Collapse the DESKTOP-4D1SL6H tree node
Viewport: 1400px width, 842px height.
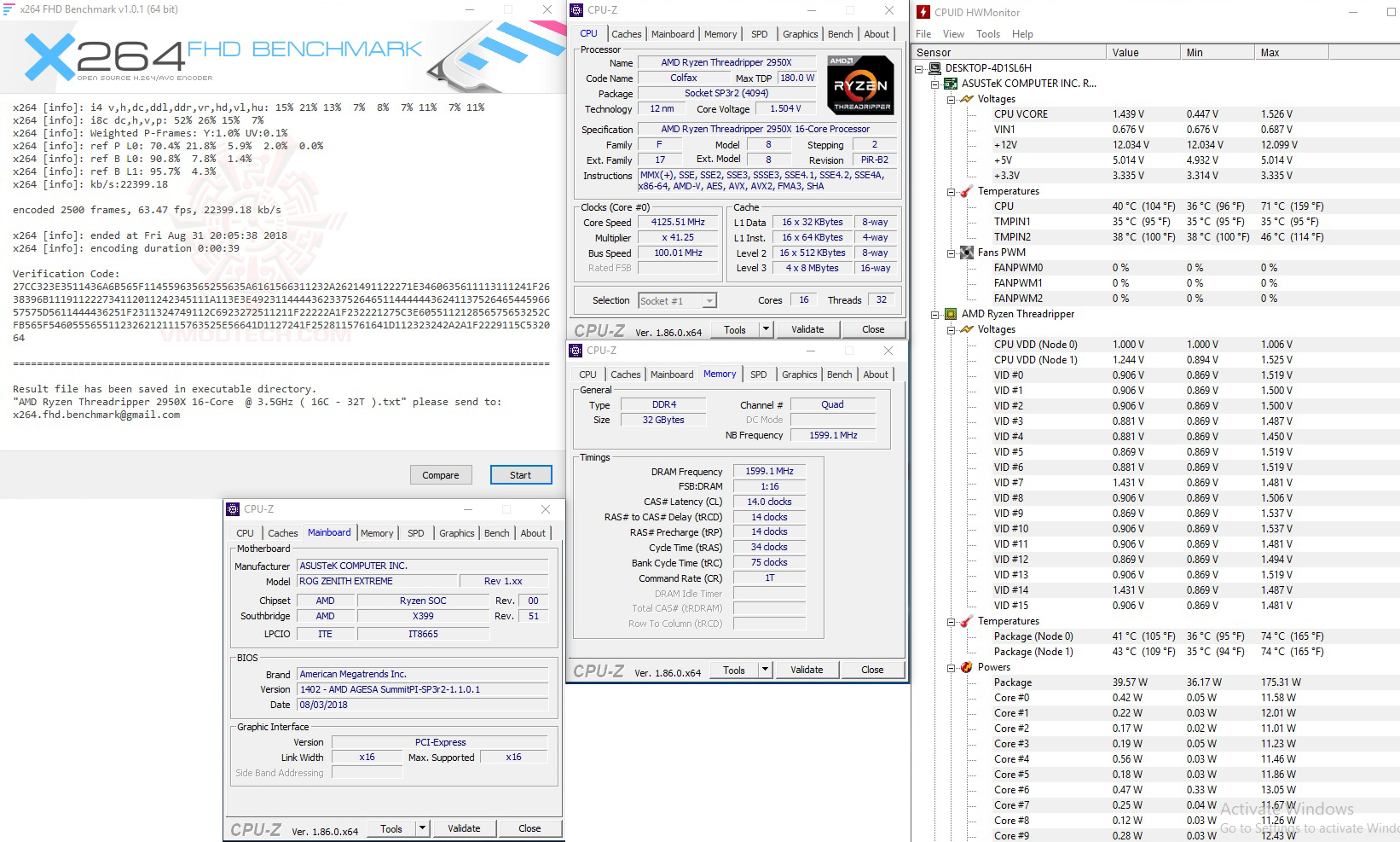pyautogui.click(x=919, y=68)
